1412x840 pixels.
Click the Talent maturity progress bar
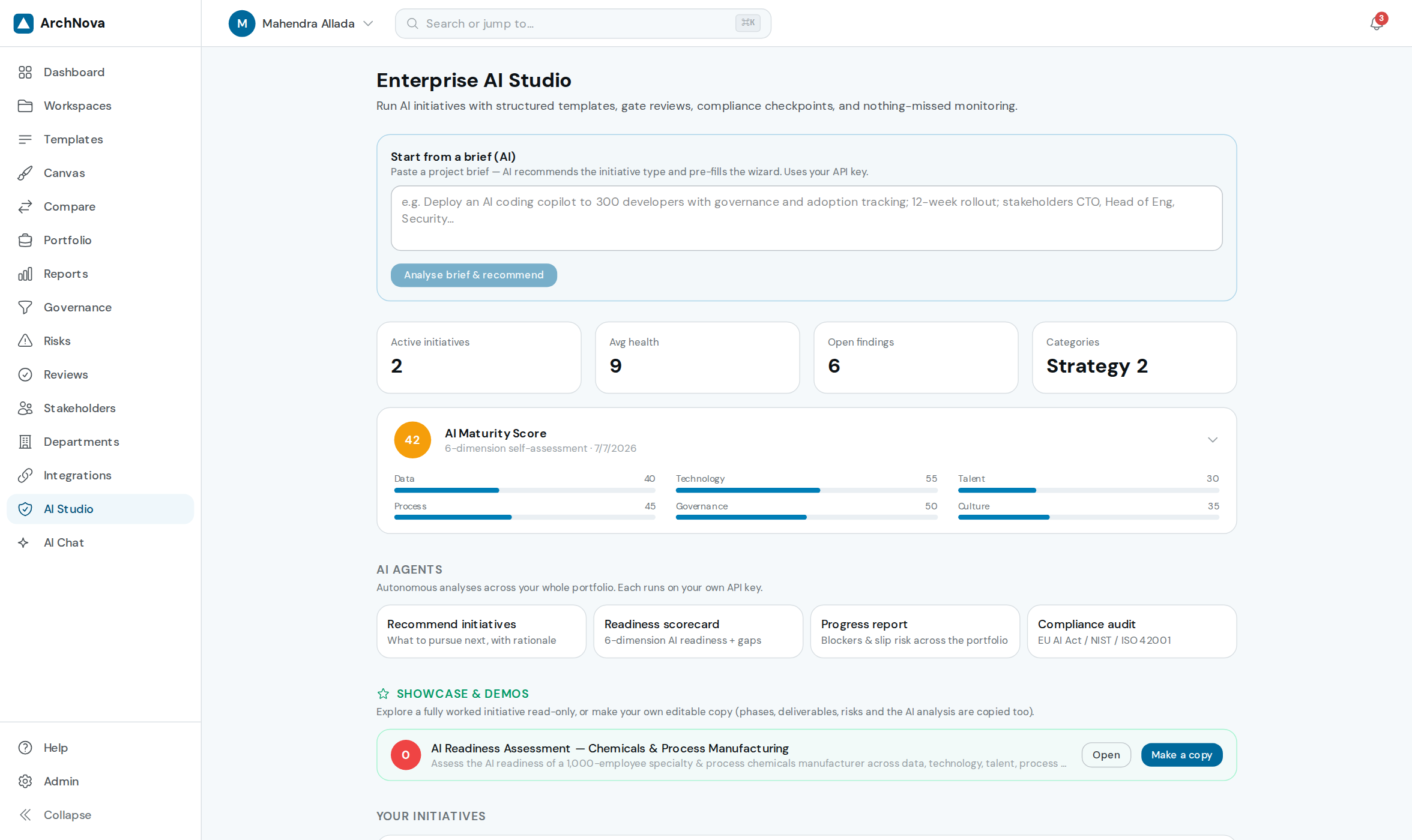pyautogui.click(x=1088, y=490)
